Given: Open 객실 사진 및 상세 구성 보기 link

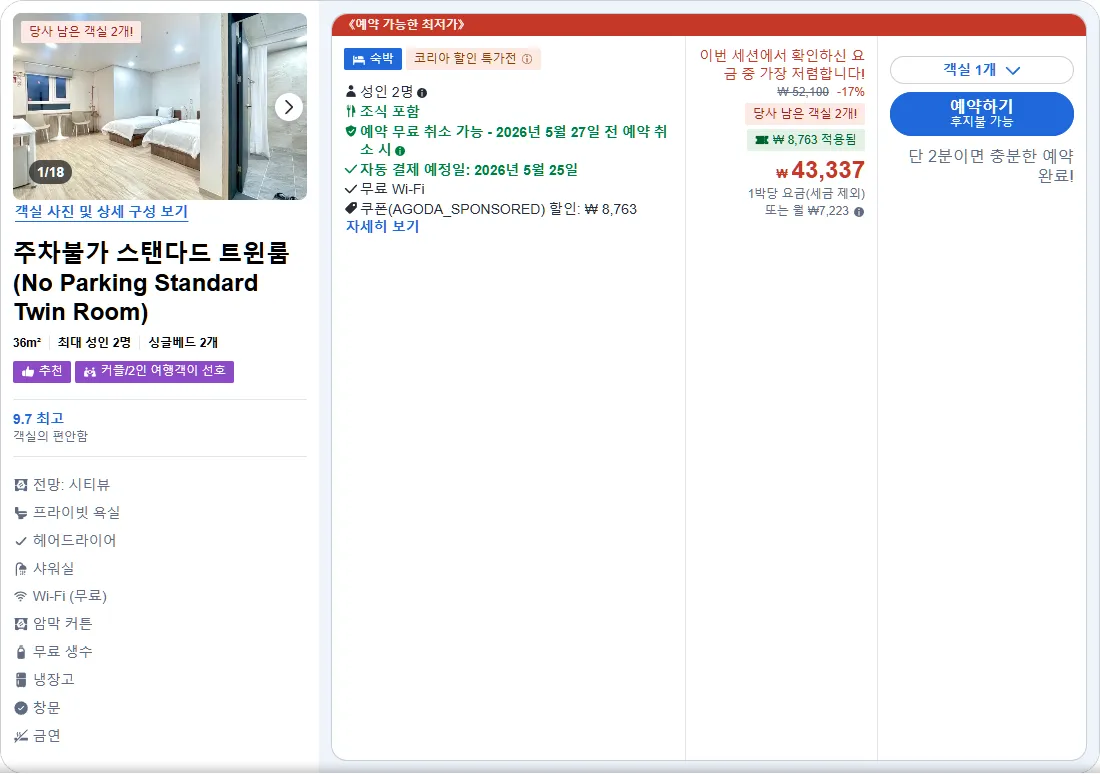Looking at the screenshot, I should (102, 211).
